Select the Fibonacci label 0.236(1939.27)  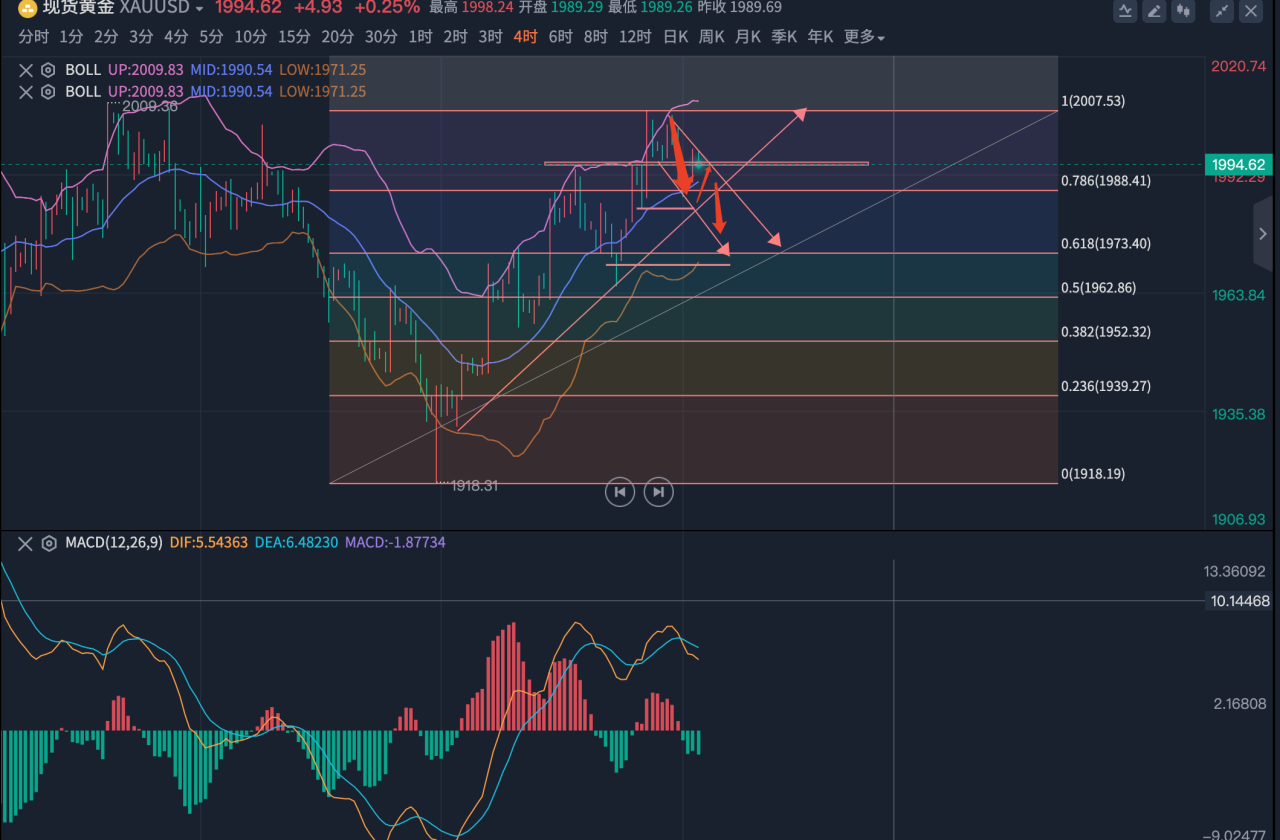click(x=1105, y=386)
